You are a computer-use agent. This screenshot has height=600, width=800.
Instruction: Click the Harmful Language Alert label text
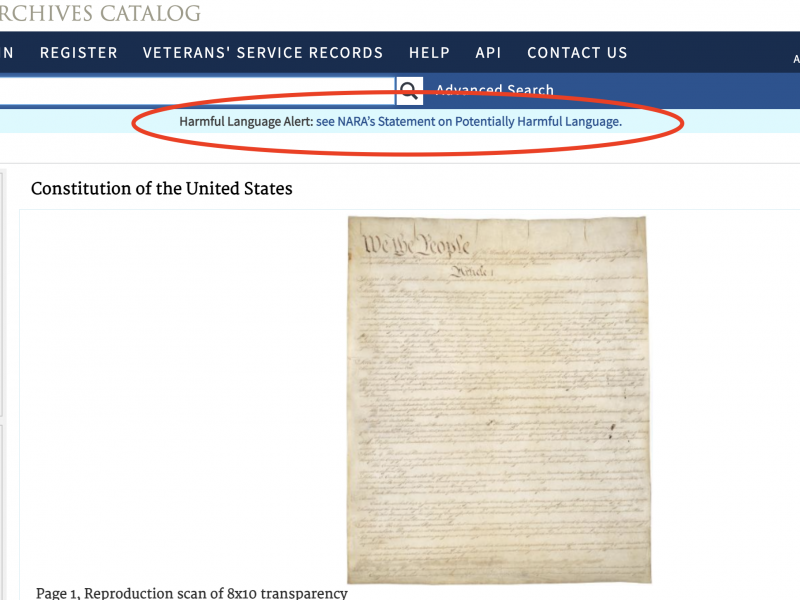coord(246,121)
